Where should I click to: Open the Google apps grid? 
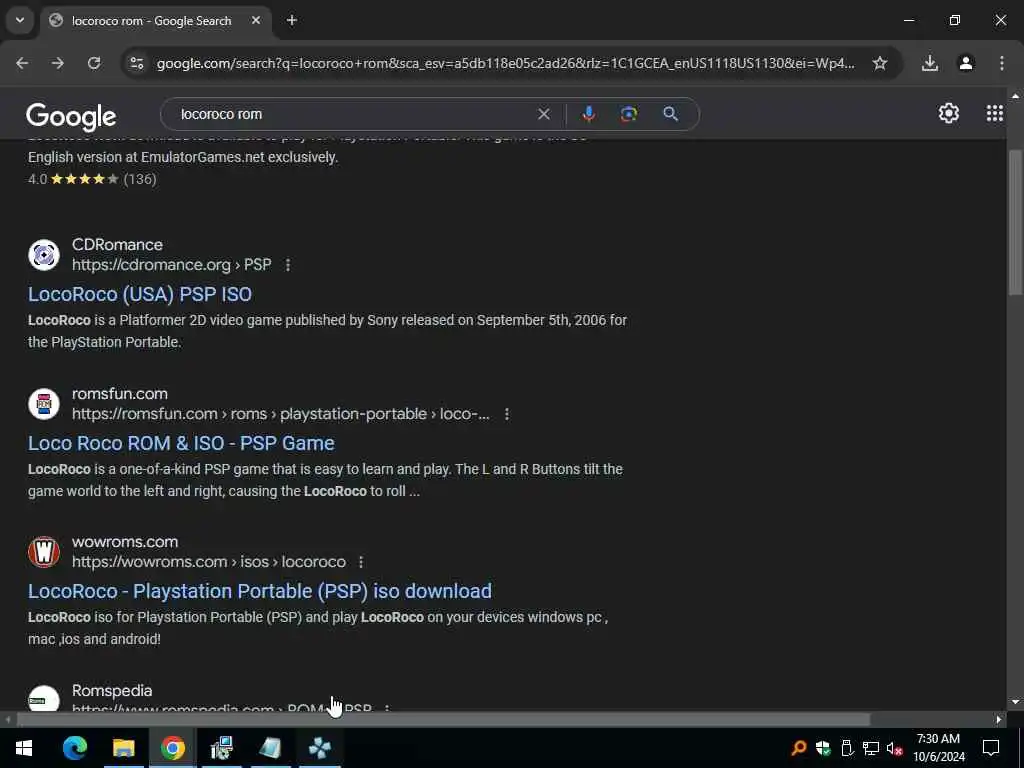[995, 114]
